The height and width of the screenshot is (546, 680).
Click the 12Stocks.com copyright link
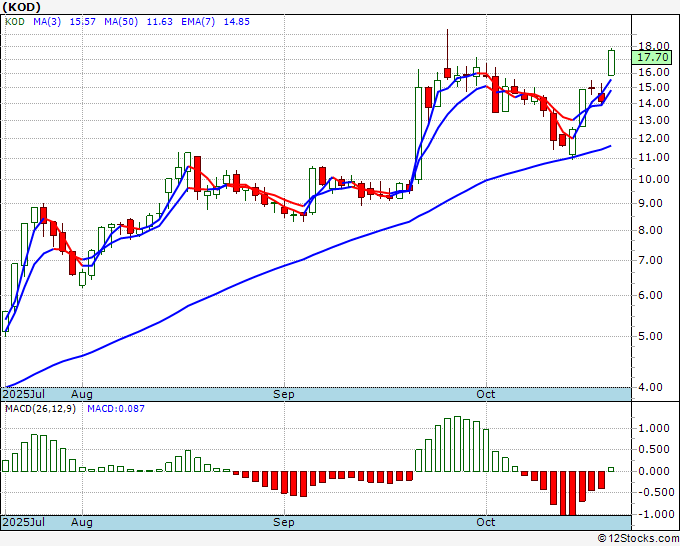(x=638, y=538)
